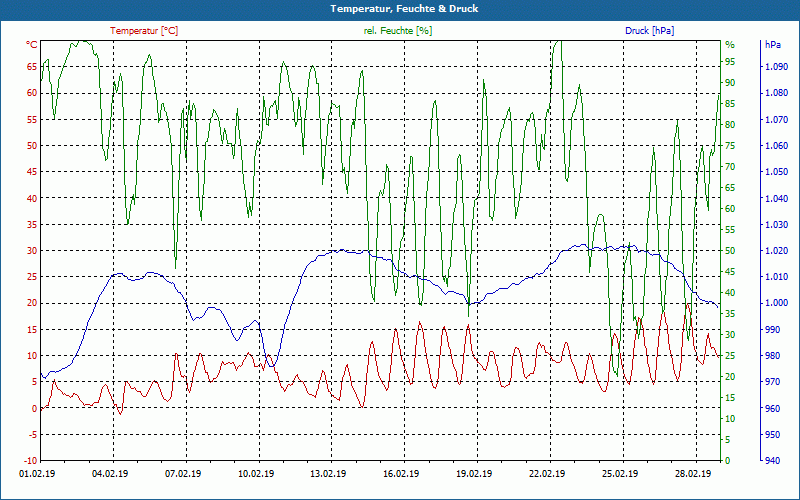
Task: Click the blue pressure tick '980'
Action: tap(773, 356)
